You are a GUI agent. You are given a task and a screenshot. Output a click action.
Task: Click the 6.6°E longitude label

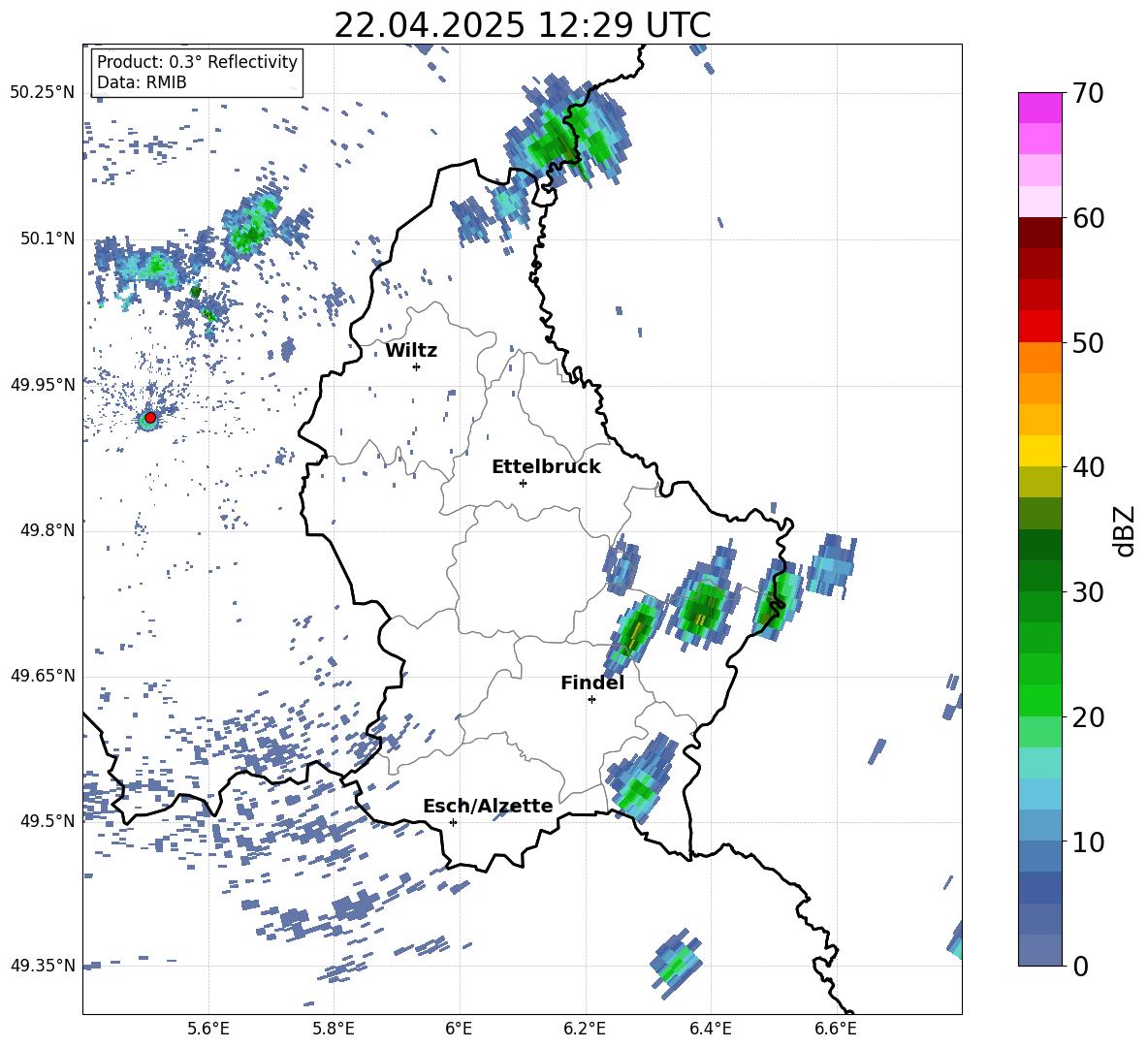[x=836, y=1029]
